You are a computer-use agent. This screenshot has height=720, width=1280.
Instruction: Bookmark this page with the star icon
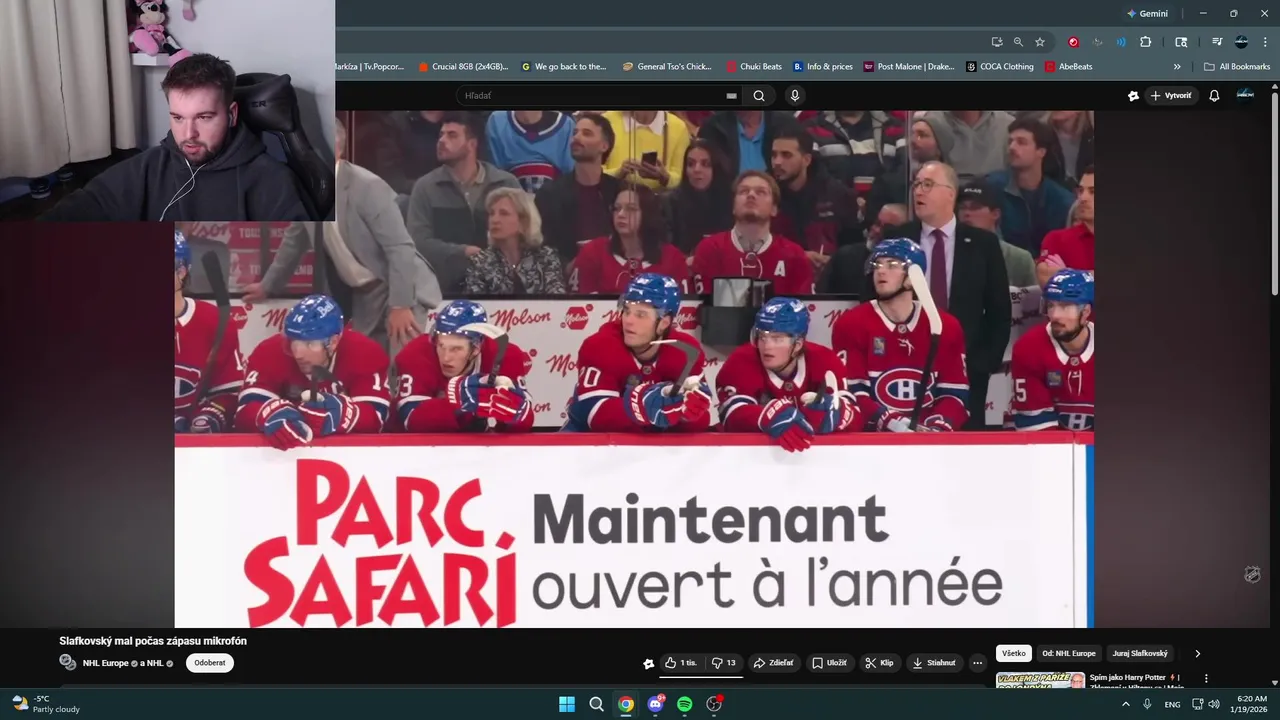coord(1040,42)
